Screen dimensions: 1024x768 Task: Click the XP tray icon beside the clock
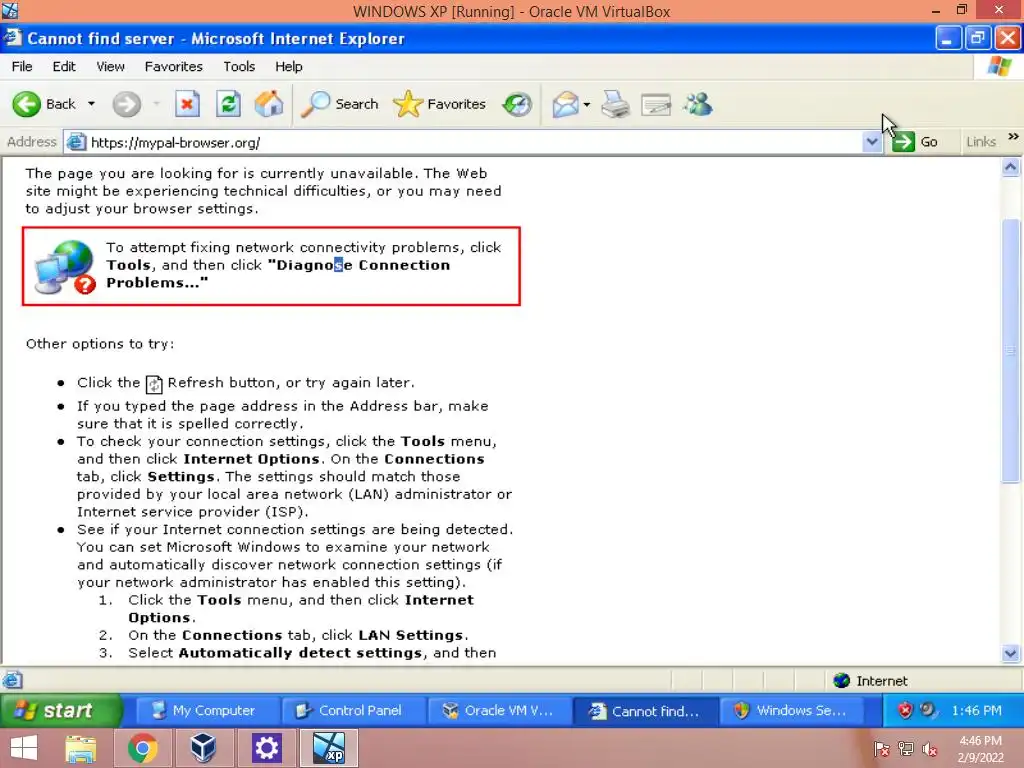click(x=927, y=710)
